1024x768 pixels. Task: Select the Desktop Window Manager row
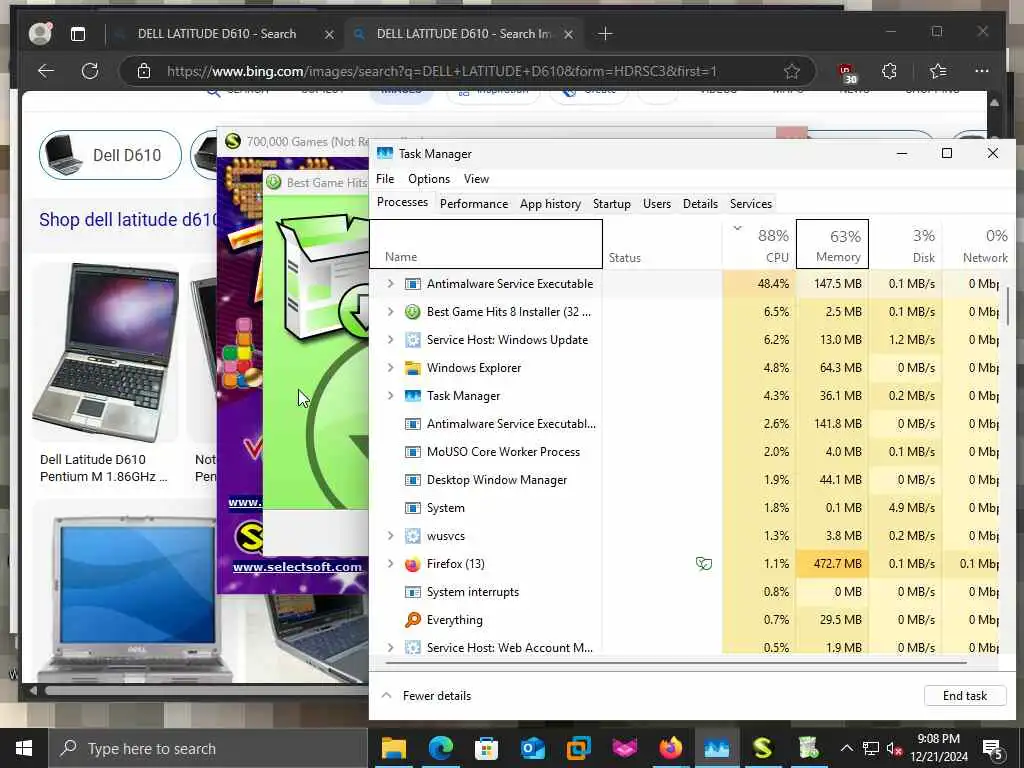(x=684, y=480)
